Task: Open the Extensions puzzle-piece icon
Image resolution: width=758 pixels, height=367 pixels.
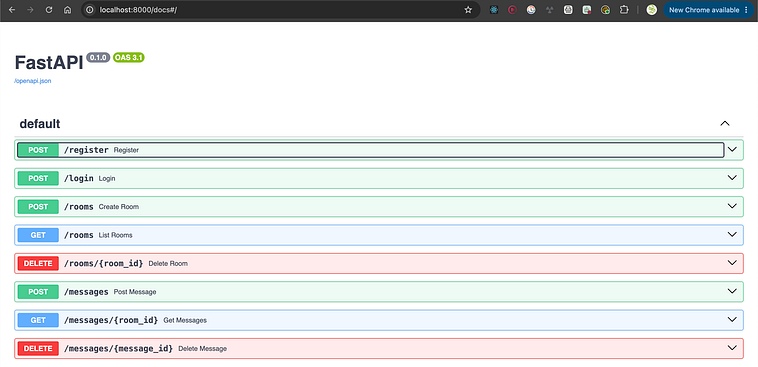Action: tap(624, 10)
